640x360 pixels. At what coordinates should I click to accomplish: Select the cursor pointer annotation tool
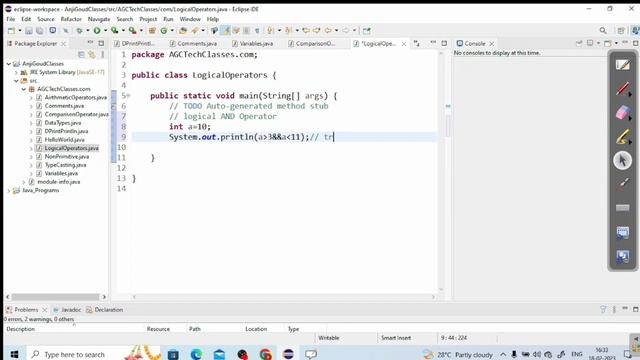pyautogui.click(x=622, y=160)
